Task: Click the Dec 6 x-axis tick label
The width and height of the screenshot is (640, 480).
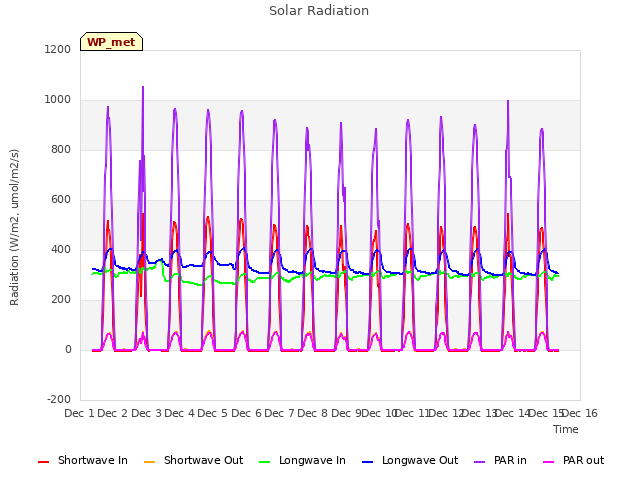Action: point(246,413)
